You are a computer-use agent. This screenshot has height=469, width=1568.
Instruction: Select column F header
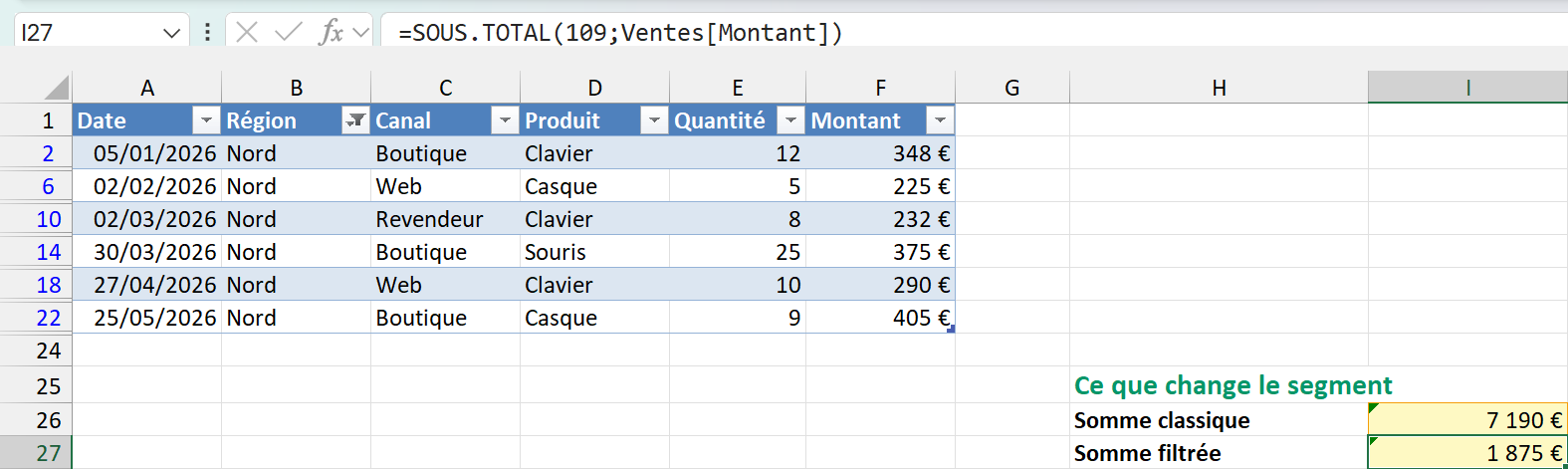(881, 88)
